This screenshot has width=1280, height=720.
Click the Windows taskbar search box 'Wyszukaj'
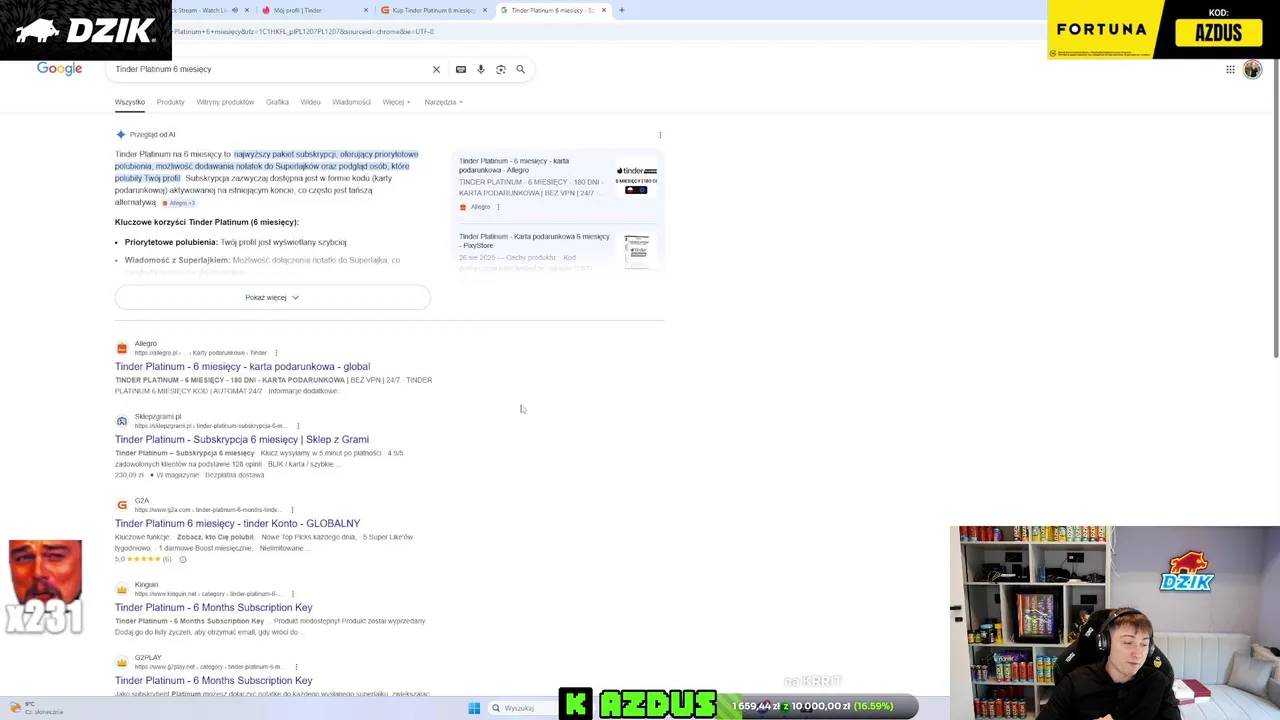click(x=519, y=708)
